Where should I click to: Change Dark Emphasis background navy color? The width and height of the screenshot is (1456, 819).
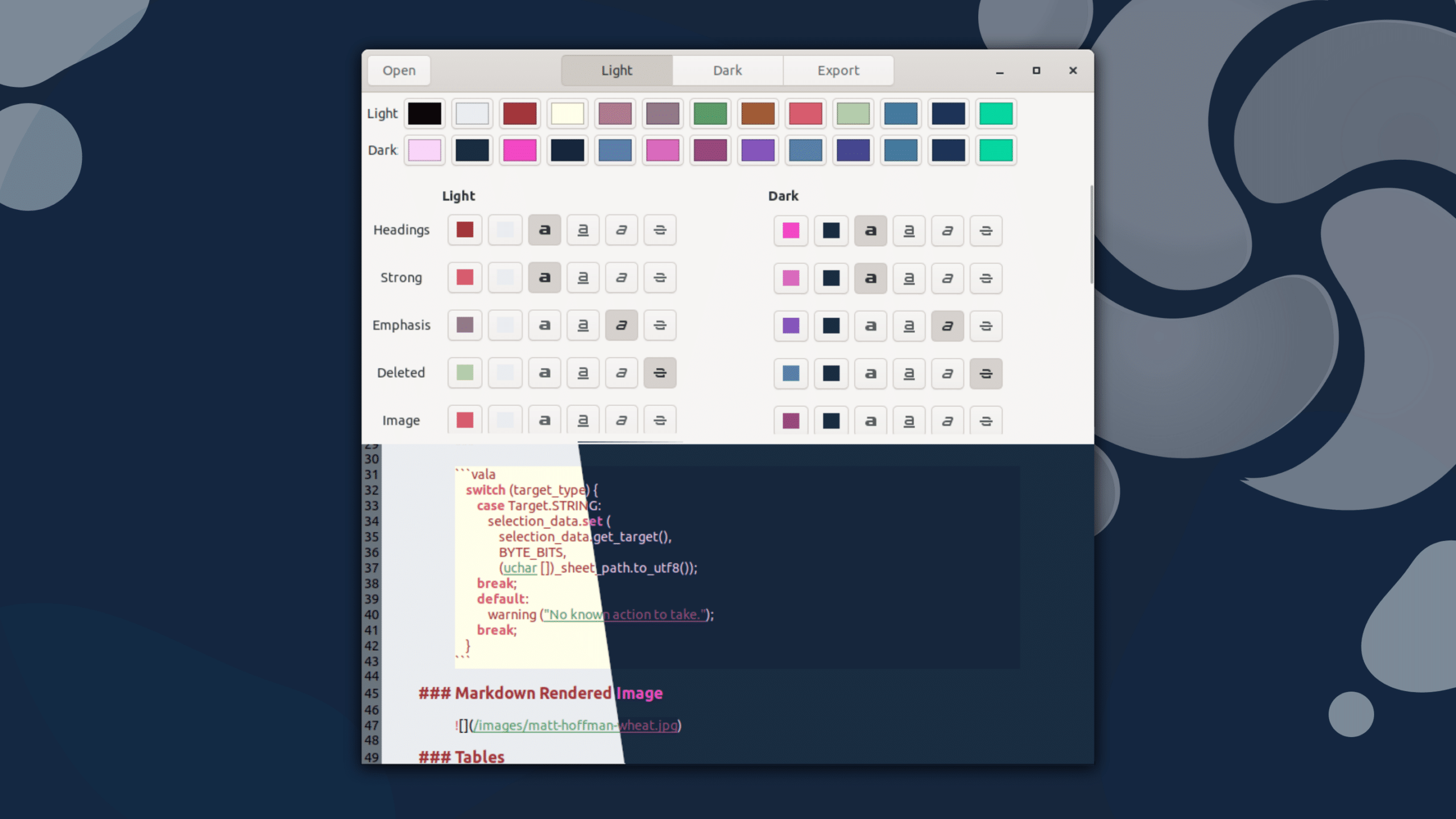(x=831, y=326)
